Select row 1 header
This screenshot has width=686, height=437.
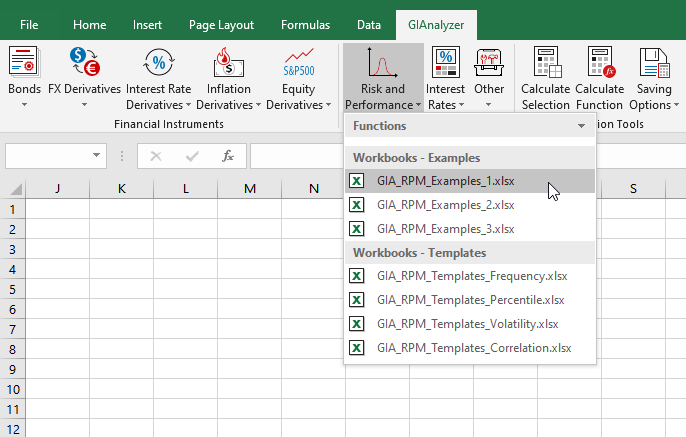13,209
